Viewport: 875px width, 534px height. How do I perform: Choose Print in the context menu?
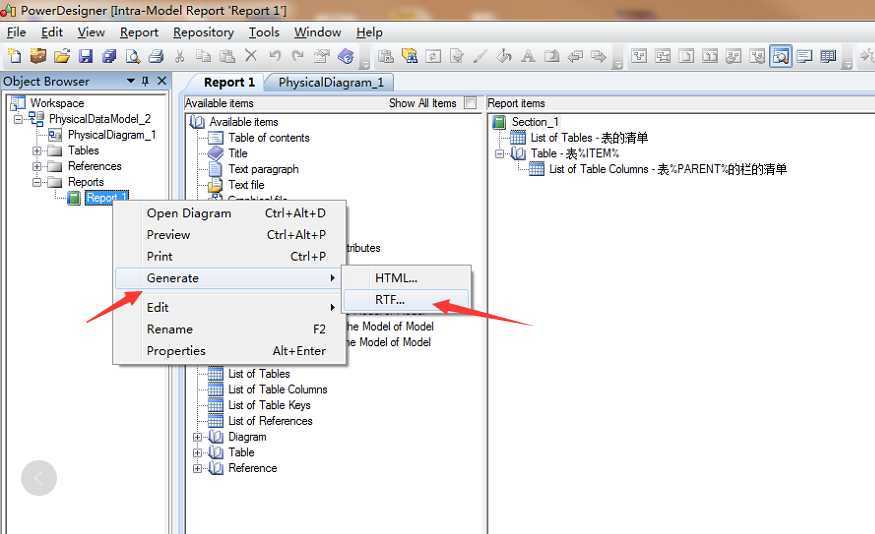coord(230,257)
